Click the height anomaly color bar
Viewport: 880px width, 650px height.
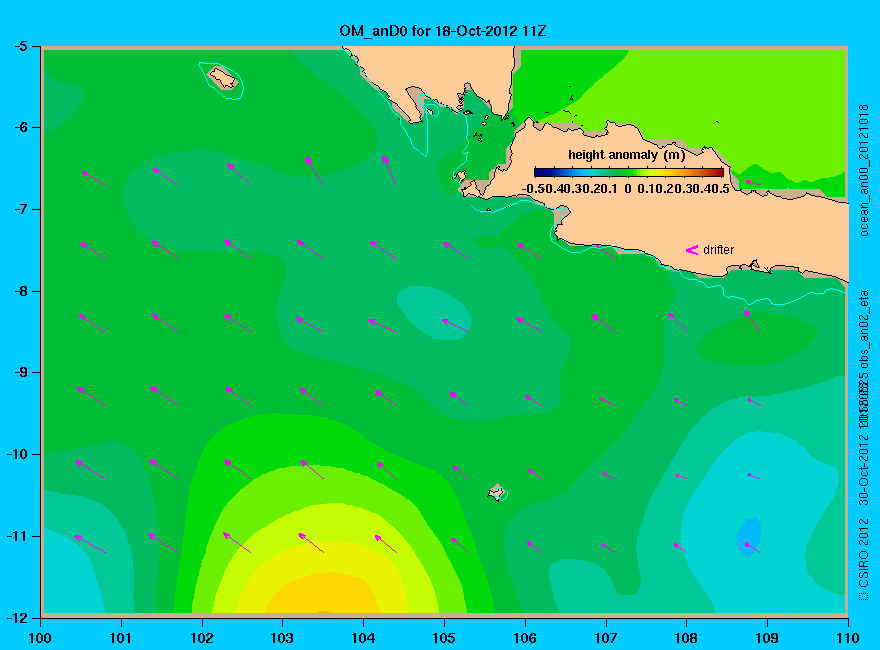[629, 172]
